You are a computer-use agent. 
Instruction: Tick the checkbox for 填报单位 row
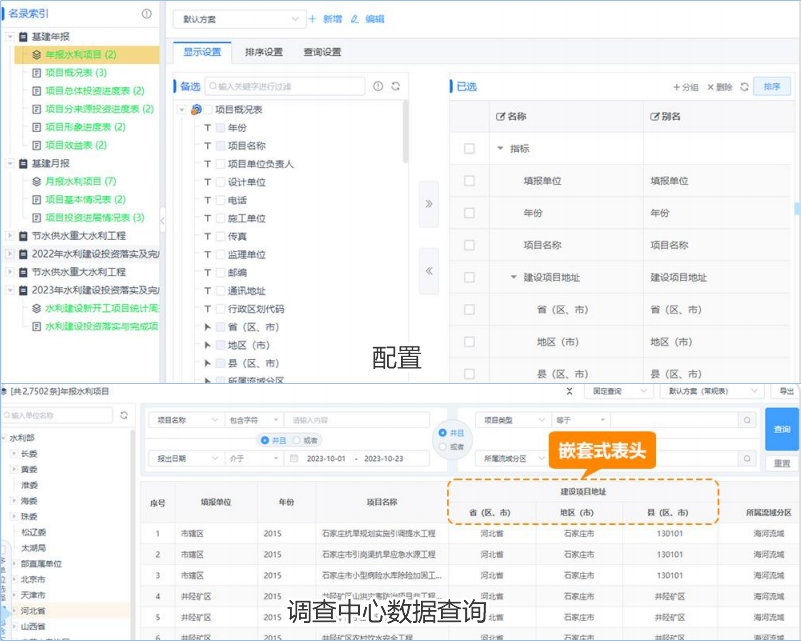pos(469,181)
